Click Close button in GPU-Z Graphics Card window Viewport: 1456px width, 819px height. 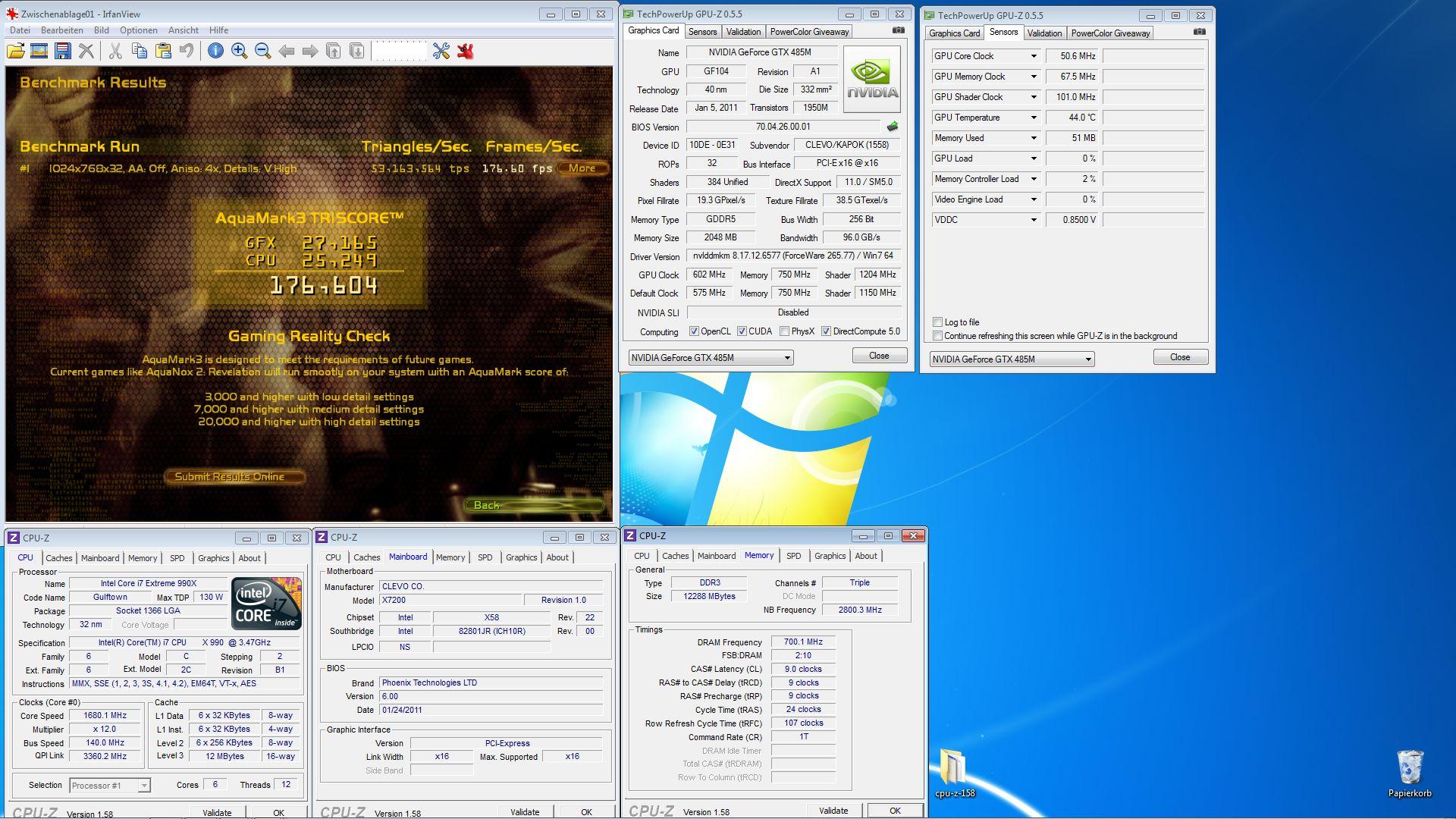pos(879,356)
